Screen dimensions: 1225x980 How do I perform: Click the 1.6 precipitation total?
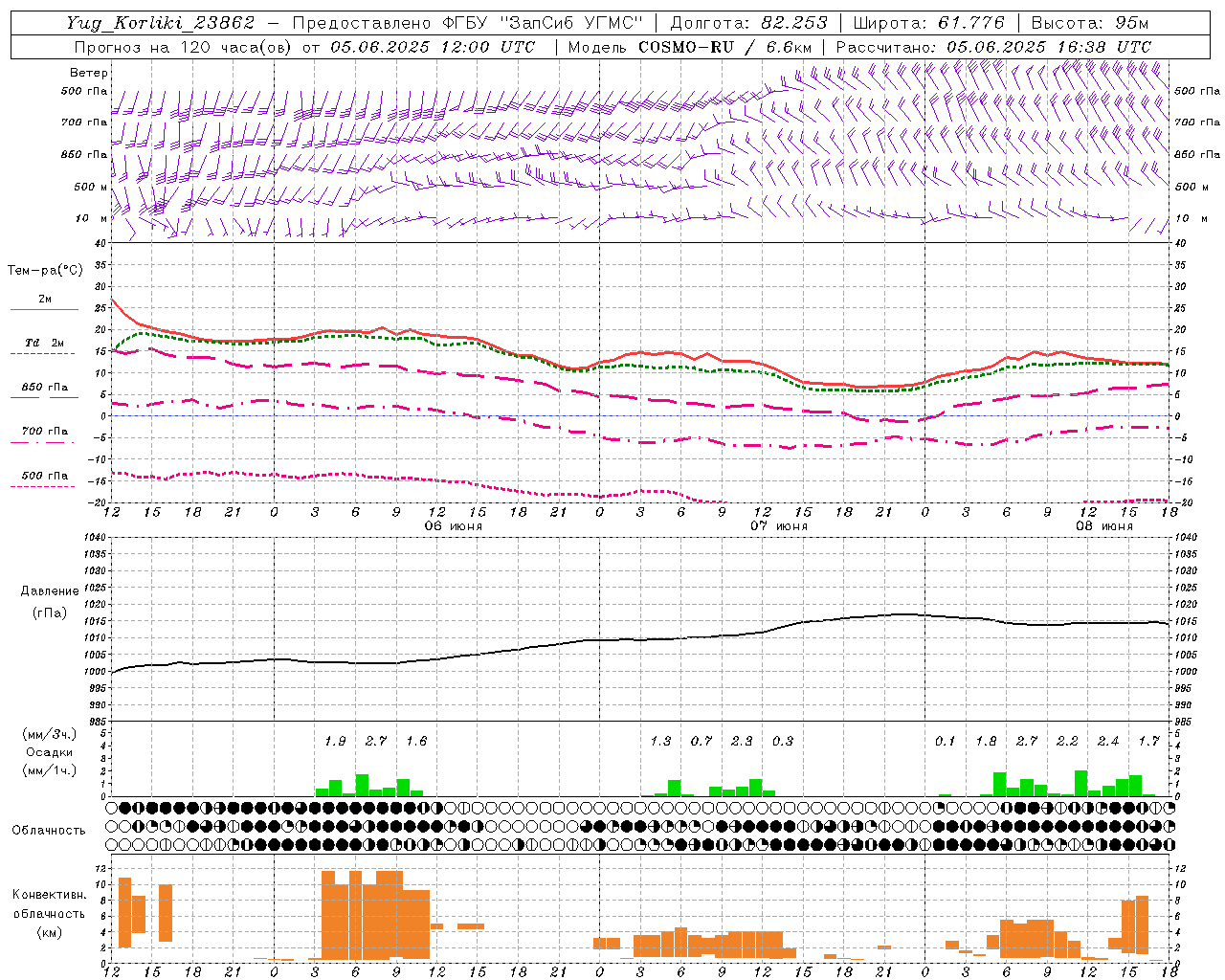click(416, 742)
